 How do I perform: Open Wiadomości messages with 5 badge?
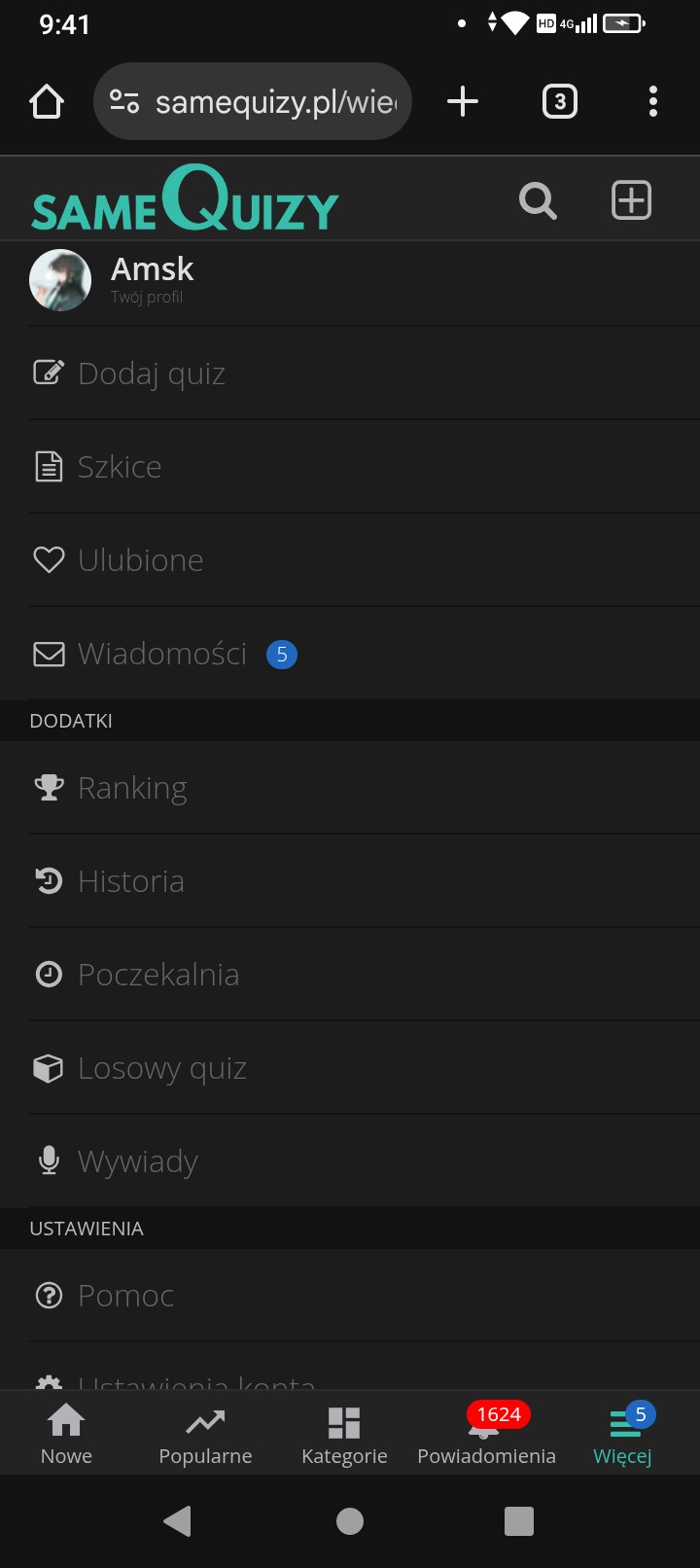point(162,654)
